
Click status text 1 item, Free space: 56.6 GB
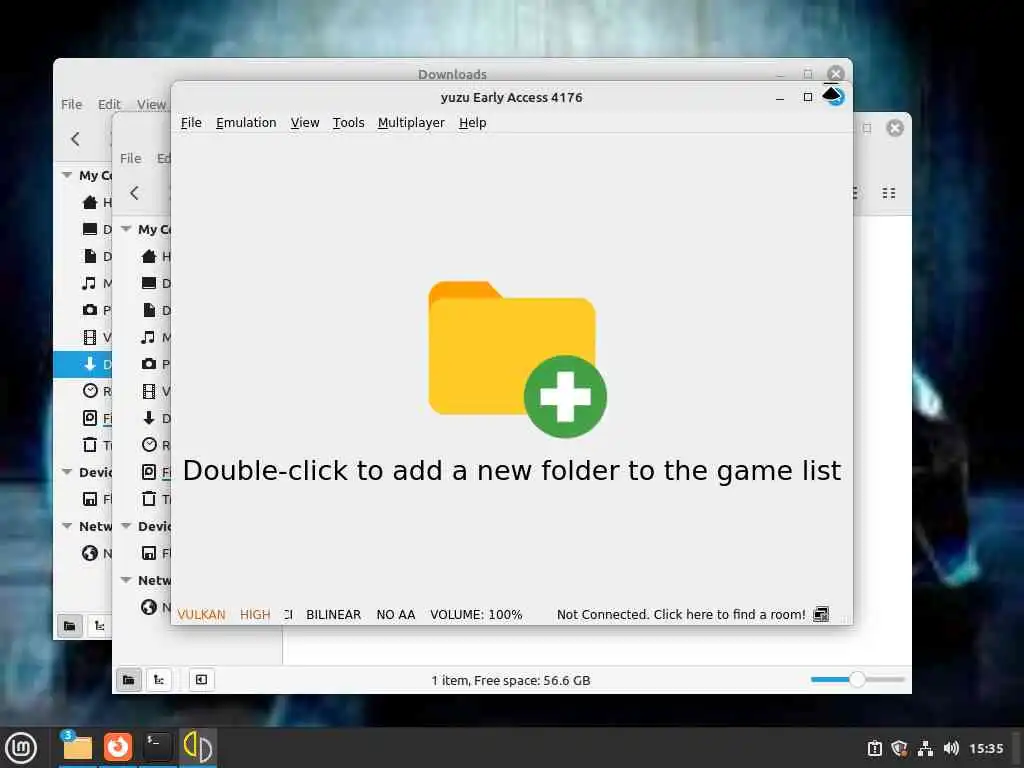[511, 680]
